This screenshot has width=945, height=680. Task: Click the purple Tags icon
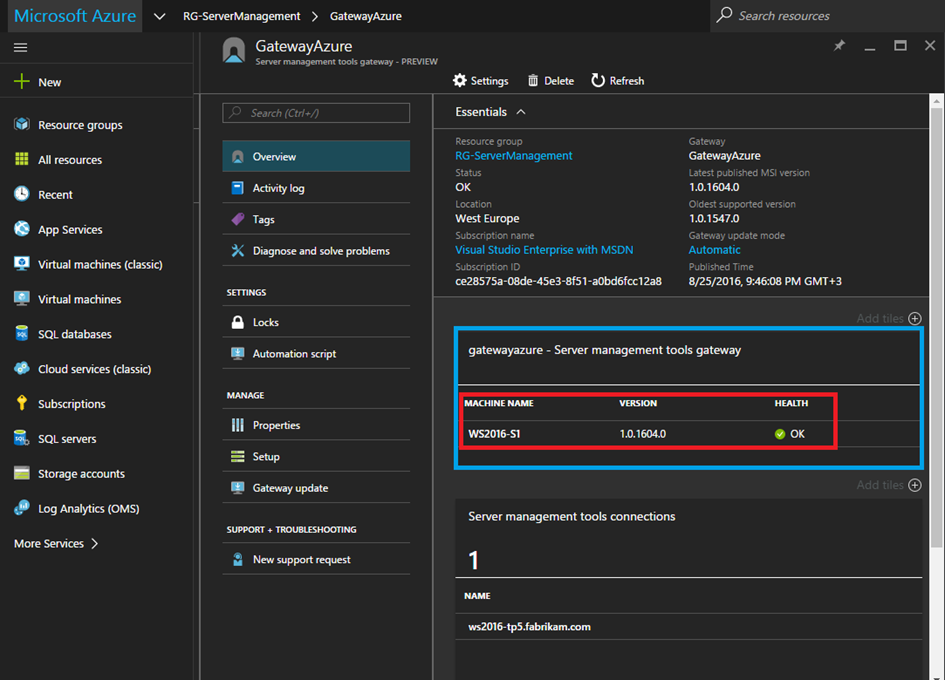point(238,219)
